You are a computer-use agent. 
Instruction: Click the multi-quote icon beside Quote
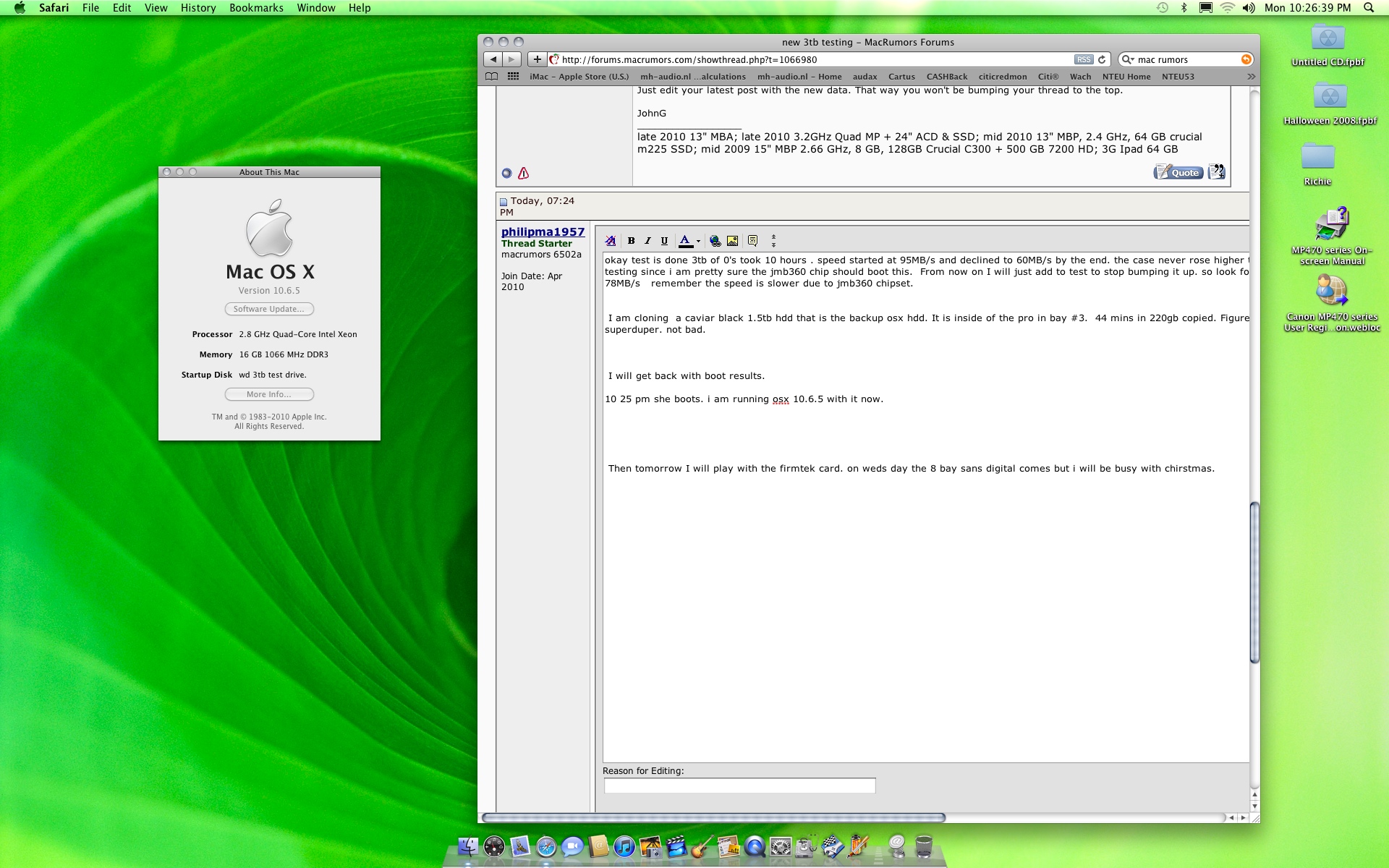click(x=1216, y=172)
